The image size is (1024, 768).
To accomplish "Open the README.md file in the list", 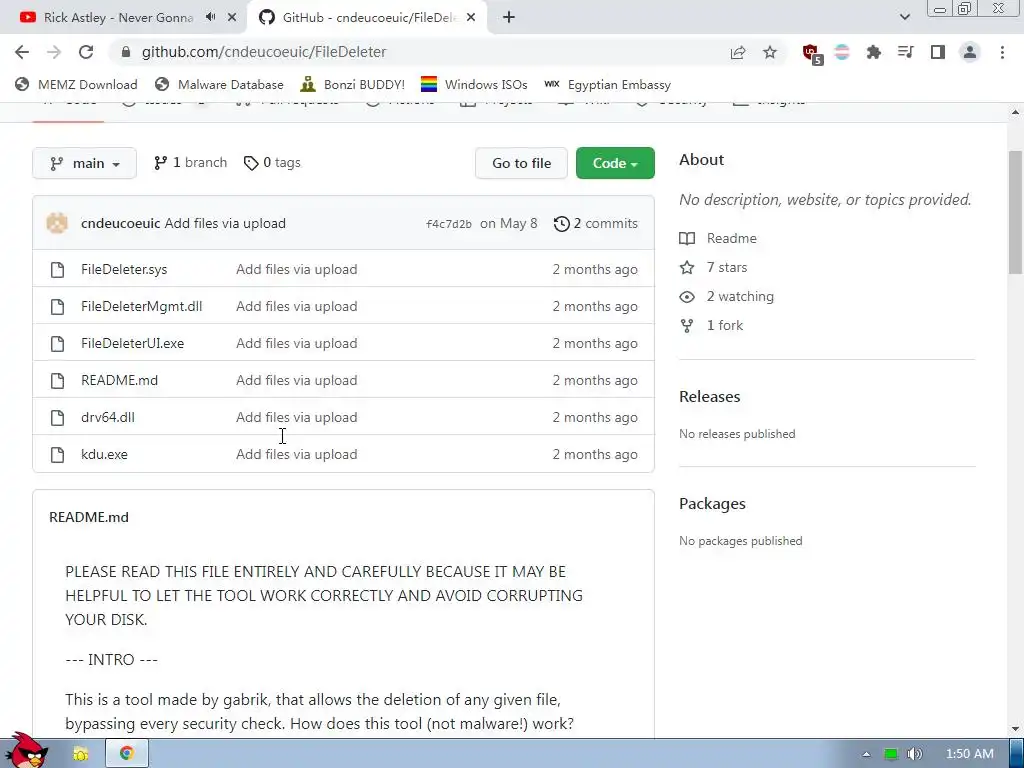I will pos(120,380).
